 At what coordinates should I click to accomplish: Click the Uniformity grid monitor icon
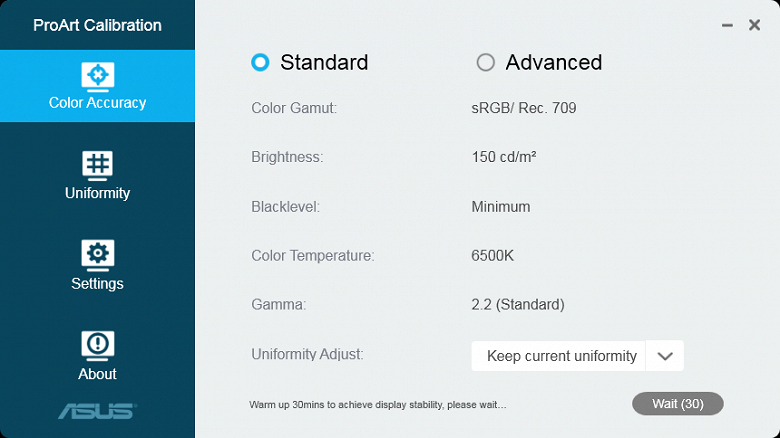97,165
